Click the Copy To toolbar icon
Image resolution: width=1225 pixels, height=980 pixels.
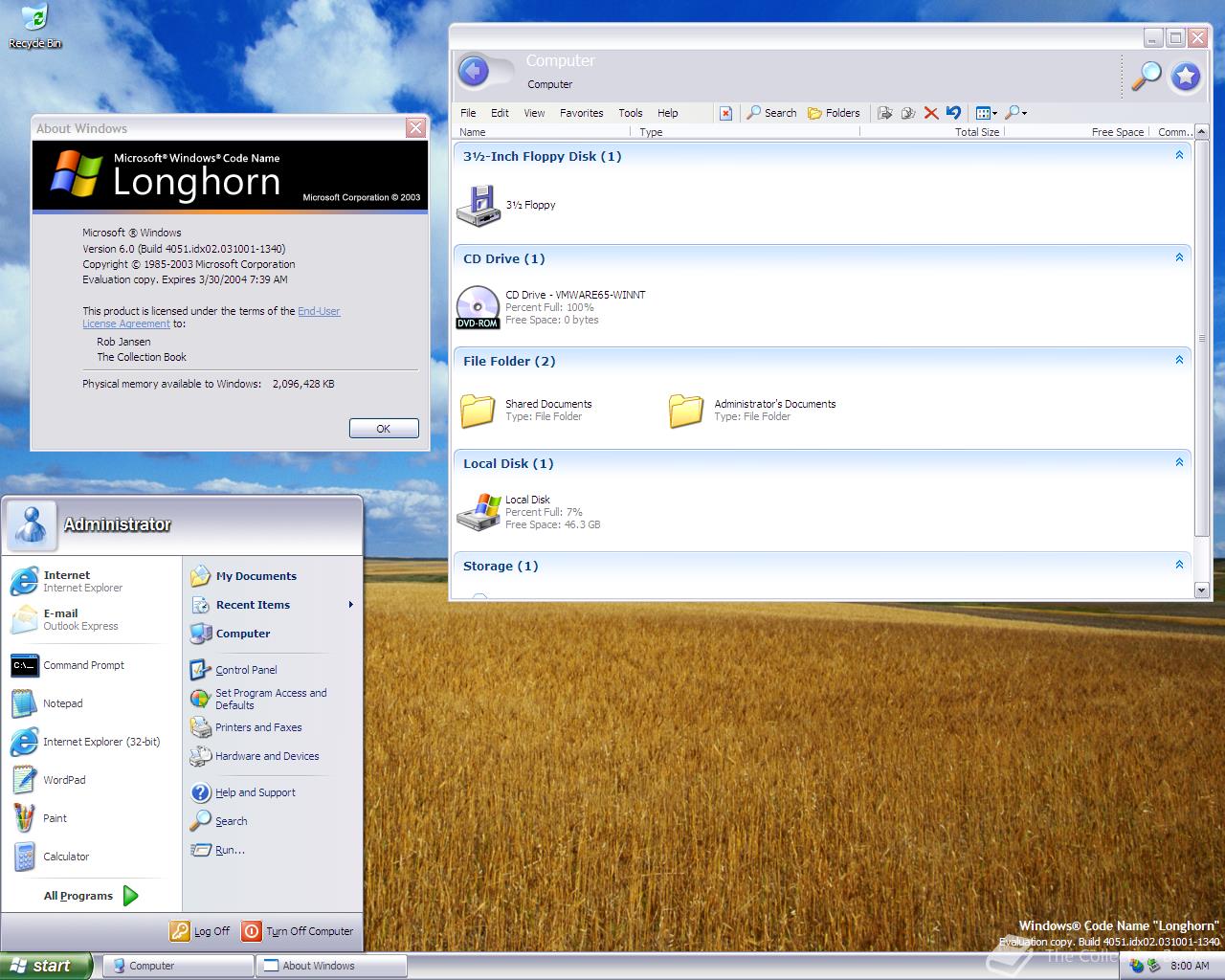[x=907, y=113]
